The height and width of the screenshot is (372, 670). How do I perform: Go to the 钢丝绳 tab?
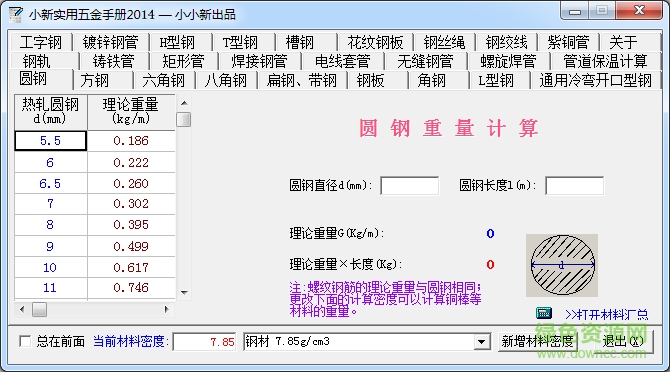tap(444, 42)
